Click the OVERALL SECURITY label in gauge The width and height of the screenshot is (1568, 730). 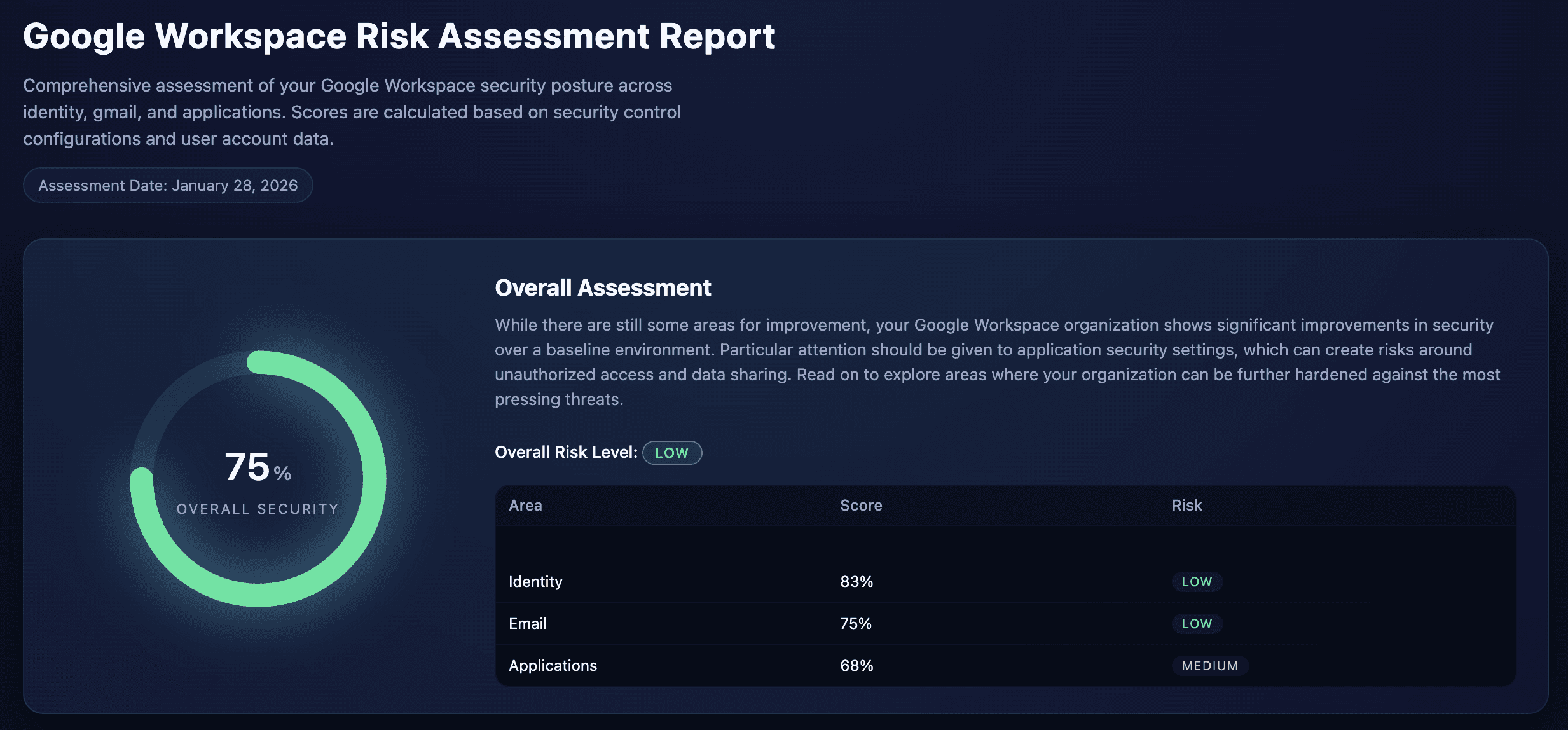click(258, 509)
